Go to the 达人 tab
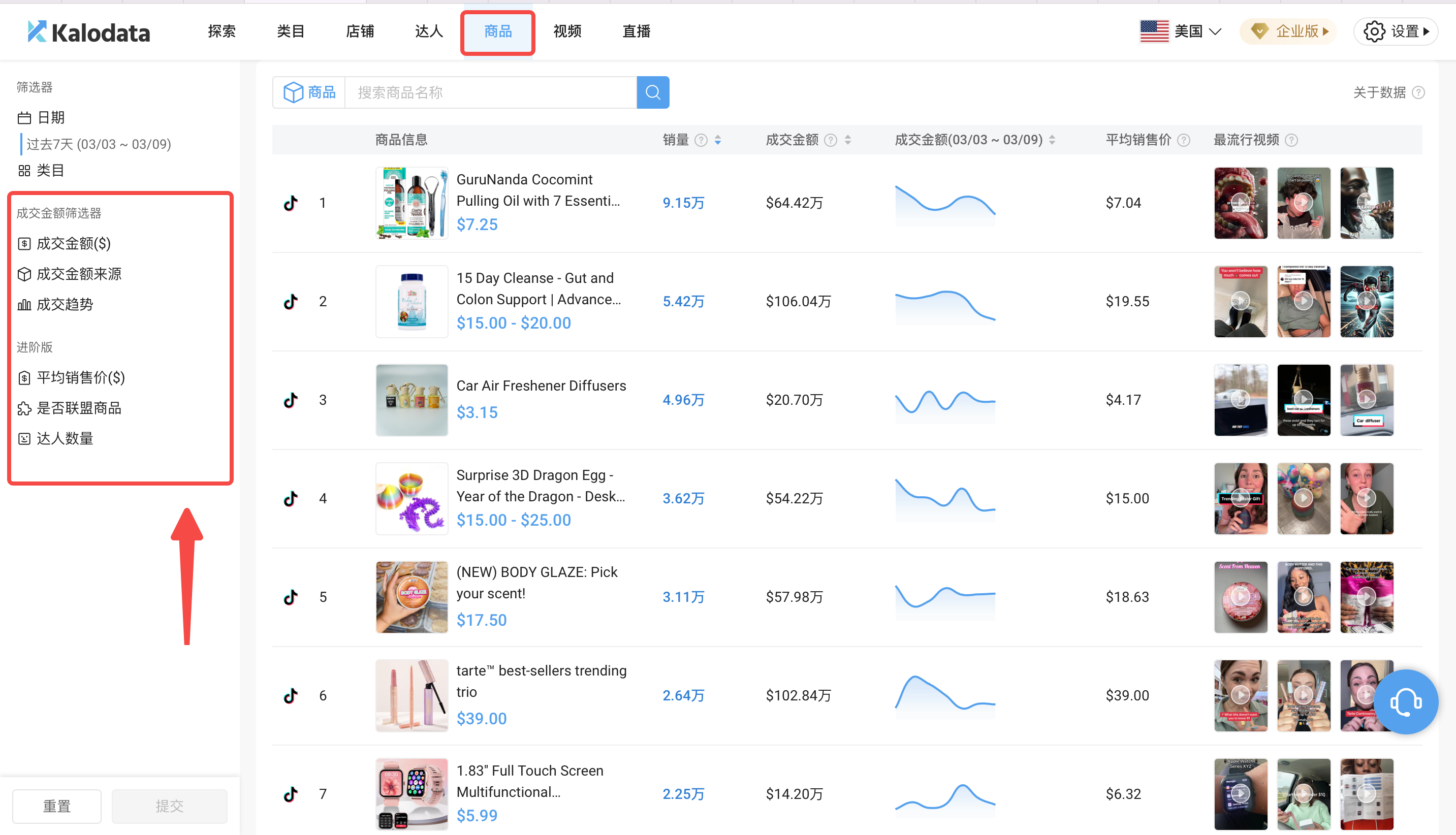This screenshot has width=1456, height=835. click(x=429, y=31)
